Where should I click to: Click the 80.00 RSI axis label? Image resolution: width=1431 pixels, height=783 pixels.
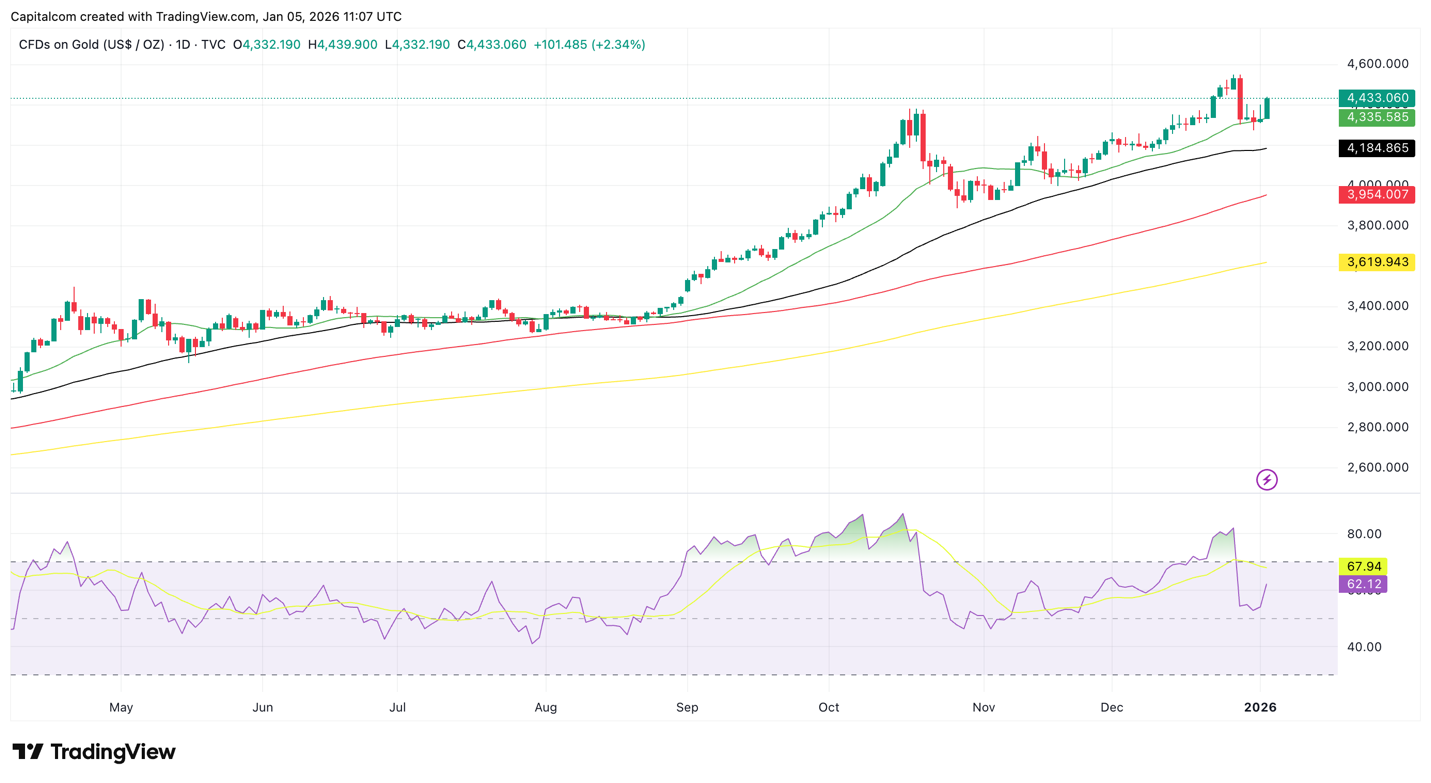pyautogui.click(x=1365, y=534)
